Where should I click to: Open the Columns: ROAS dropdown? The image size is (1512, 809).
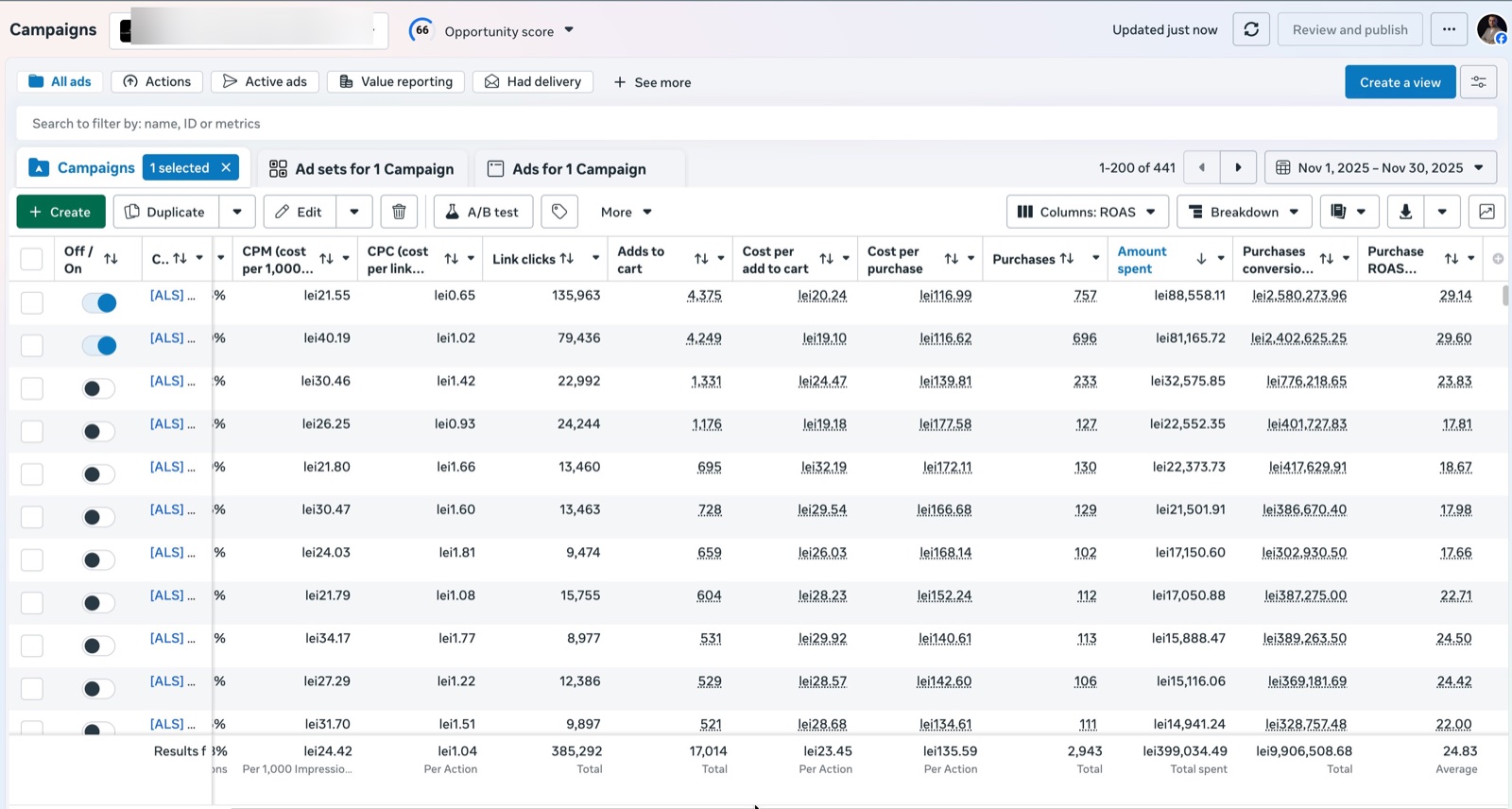pyautogui.click(x=1088, y=212)
